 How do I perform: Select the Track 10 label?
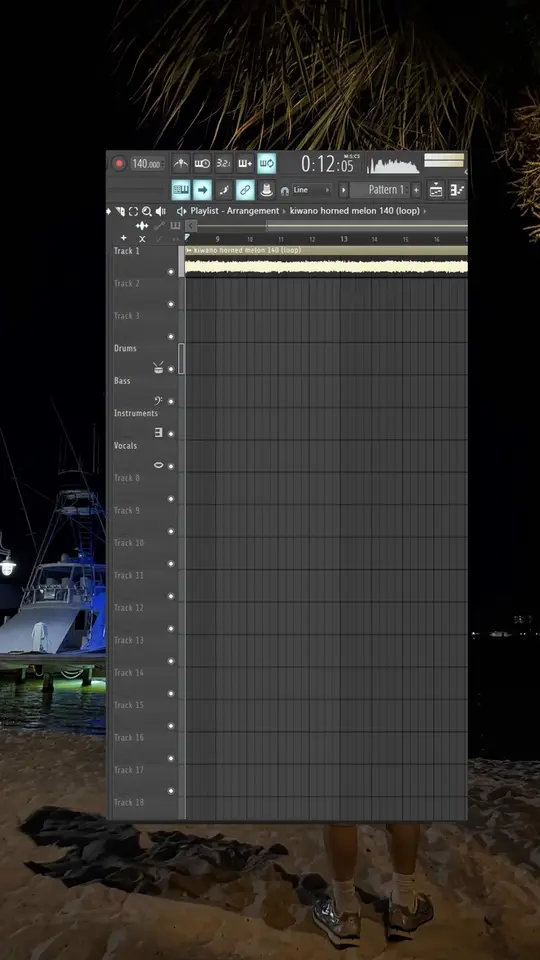(129, 543)
